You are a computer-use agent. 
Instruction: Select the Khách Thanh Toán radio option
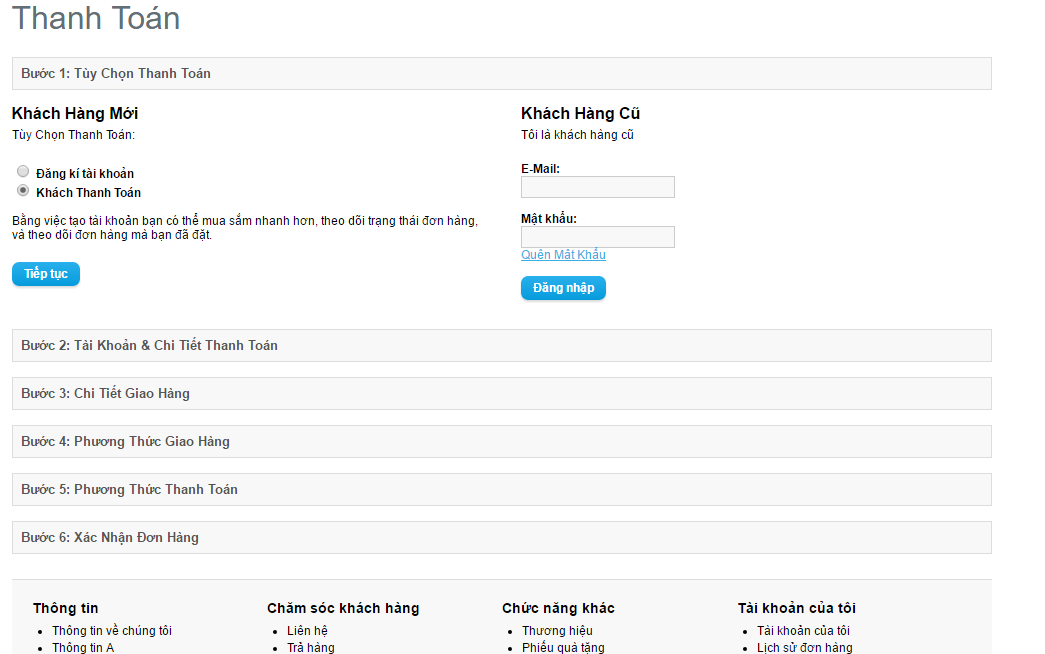tap(23, 191)
